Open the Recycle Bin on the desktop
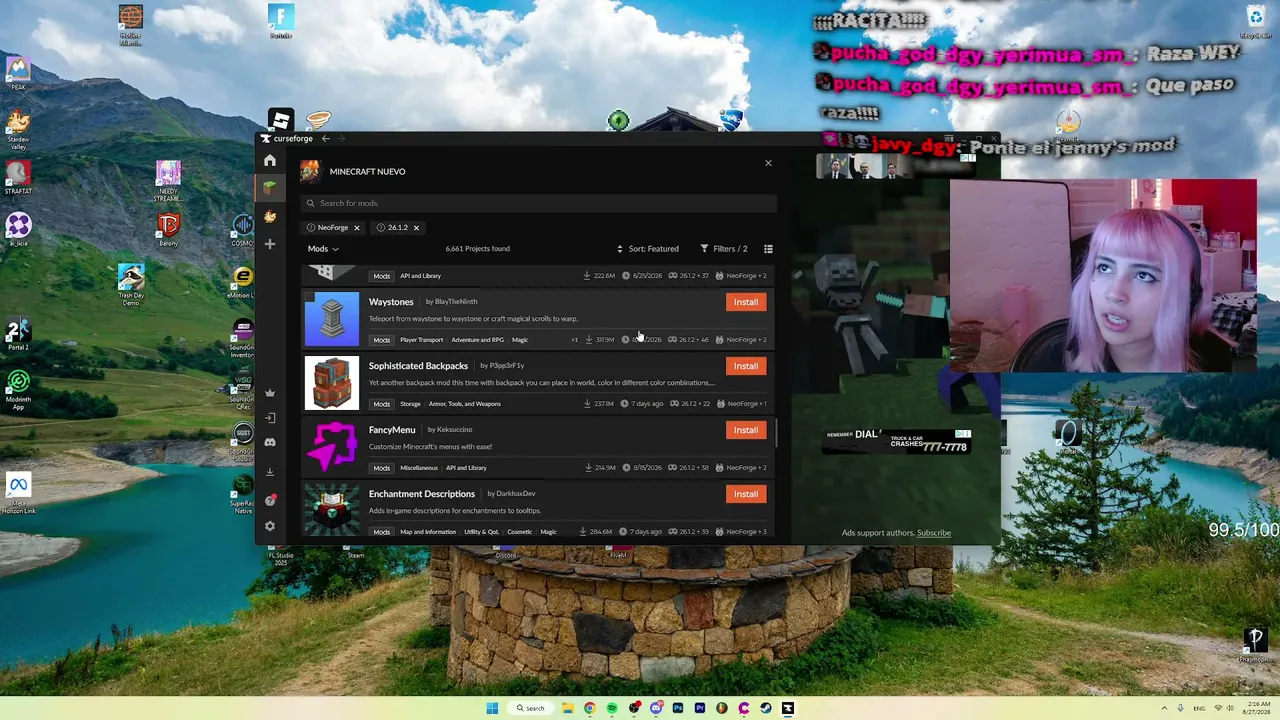The image size is (1280, 720). (x=1256, y=22)
